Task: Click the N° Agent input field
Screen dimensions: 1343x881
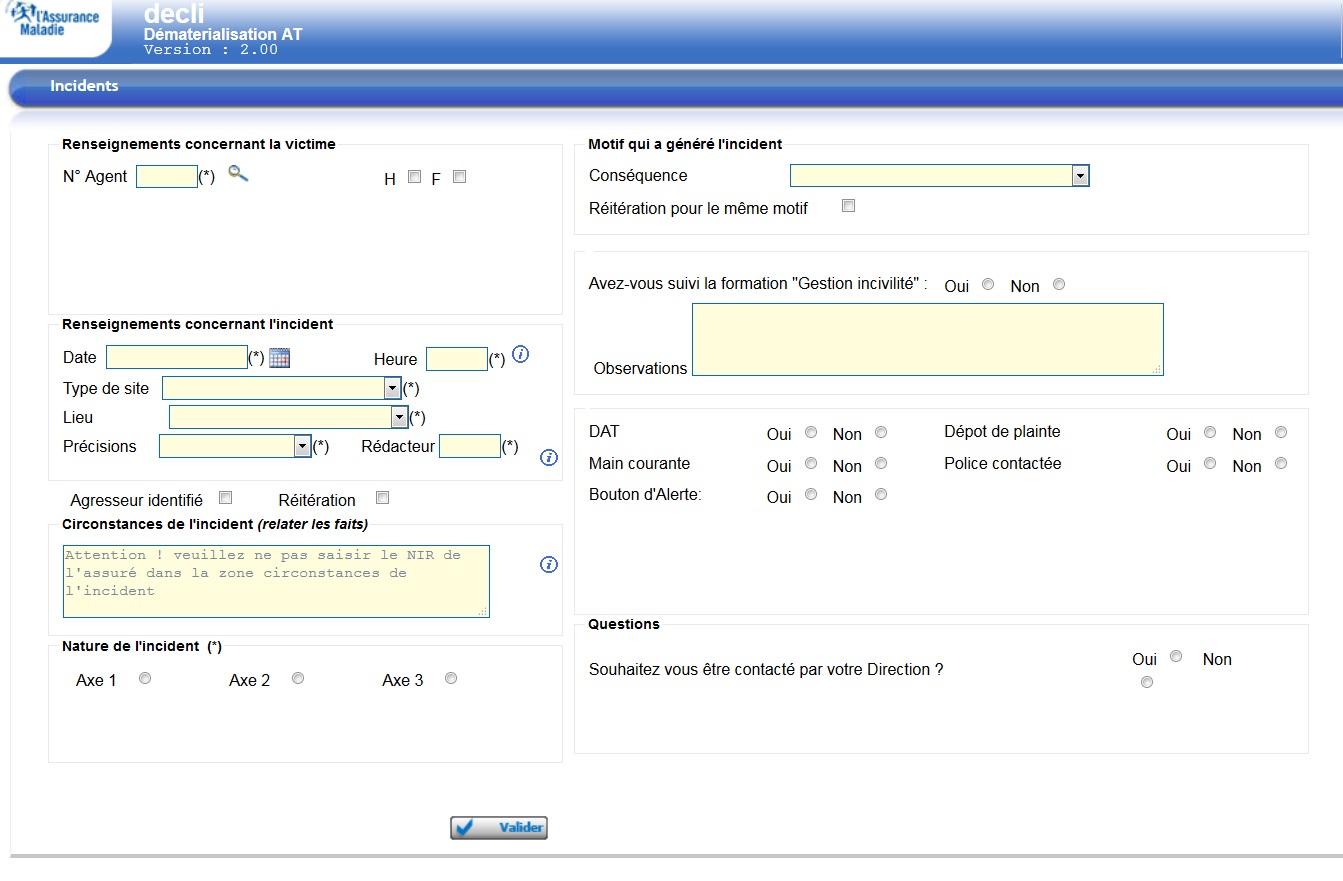Action: click(x=166, y=177)
